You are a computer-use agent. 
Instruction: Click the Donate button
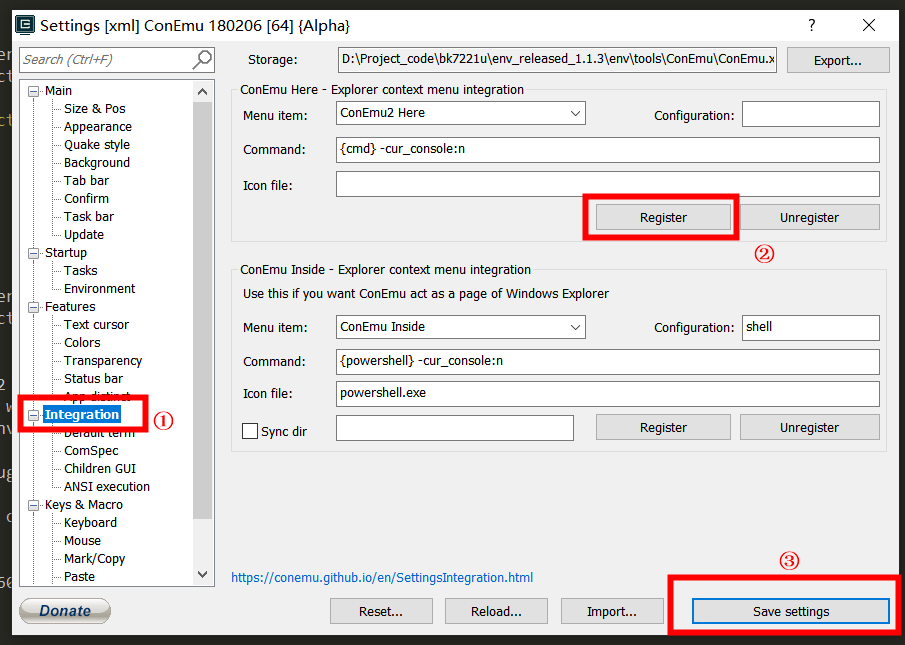(x=65, y=611)
